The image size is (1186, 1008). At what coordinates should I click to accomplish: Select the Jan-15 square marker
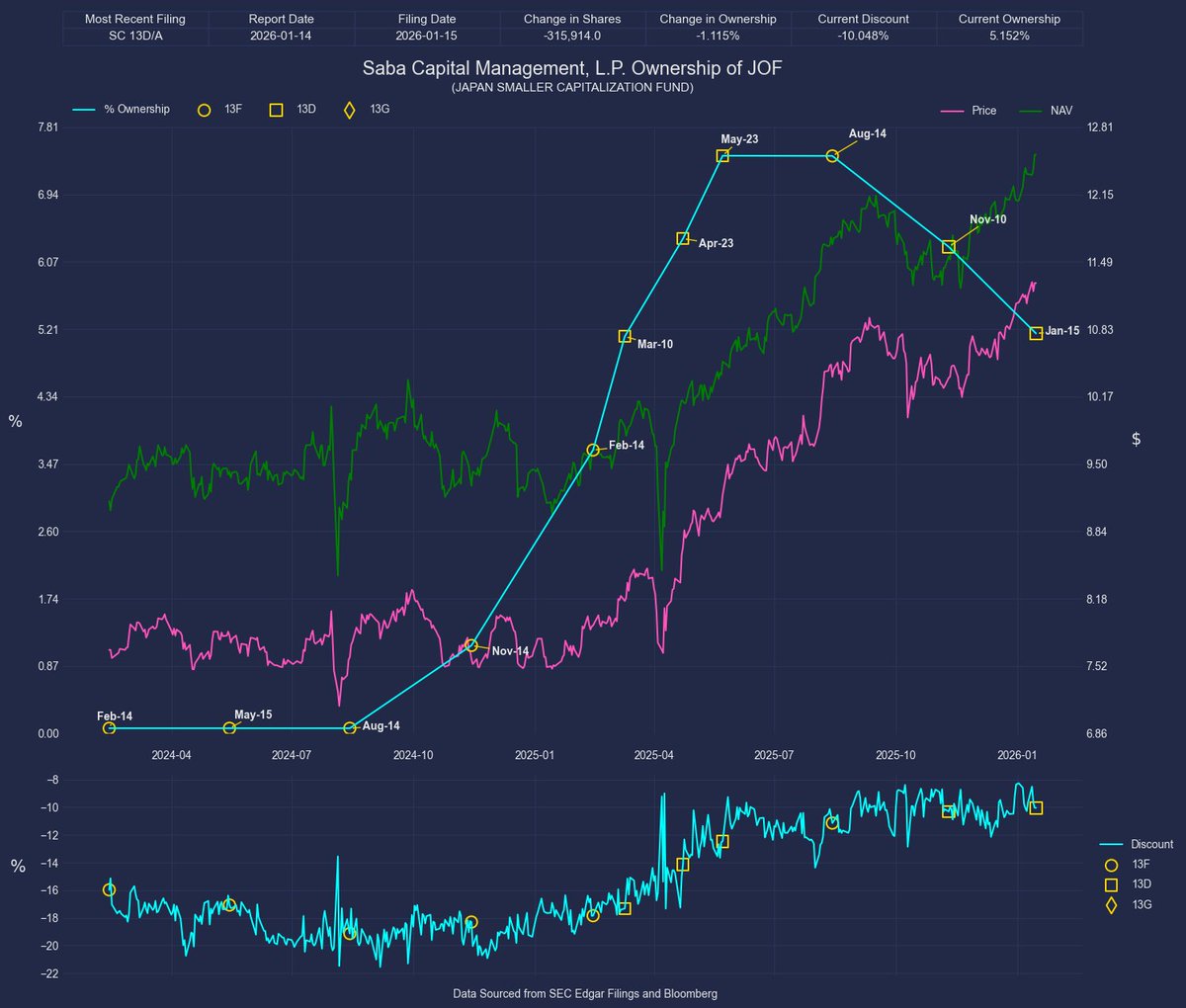tap(1036, 332)
